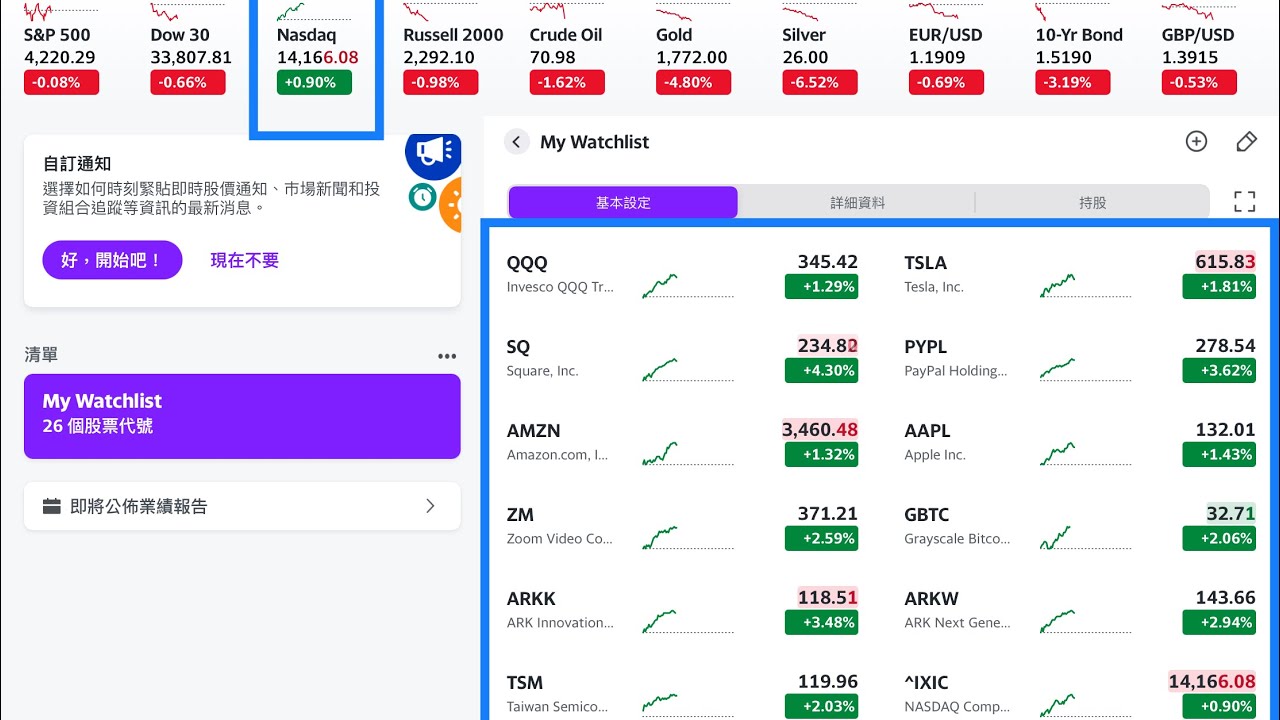Switch to the 詳細資料 tab
The height and width of the screenshot is (720, 1280).
[857, 202]
